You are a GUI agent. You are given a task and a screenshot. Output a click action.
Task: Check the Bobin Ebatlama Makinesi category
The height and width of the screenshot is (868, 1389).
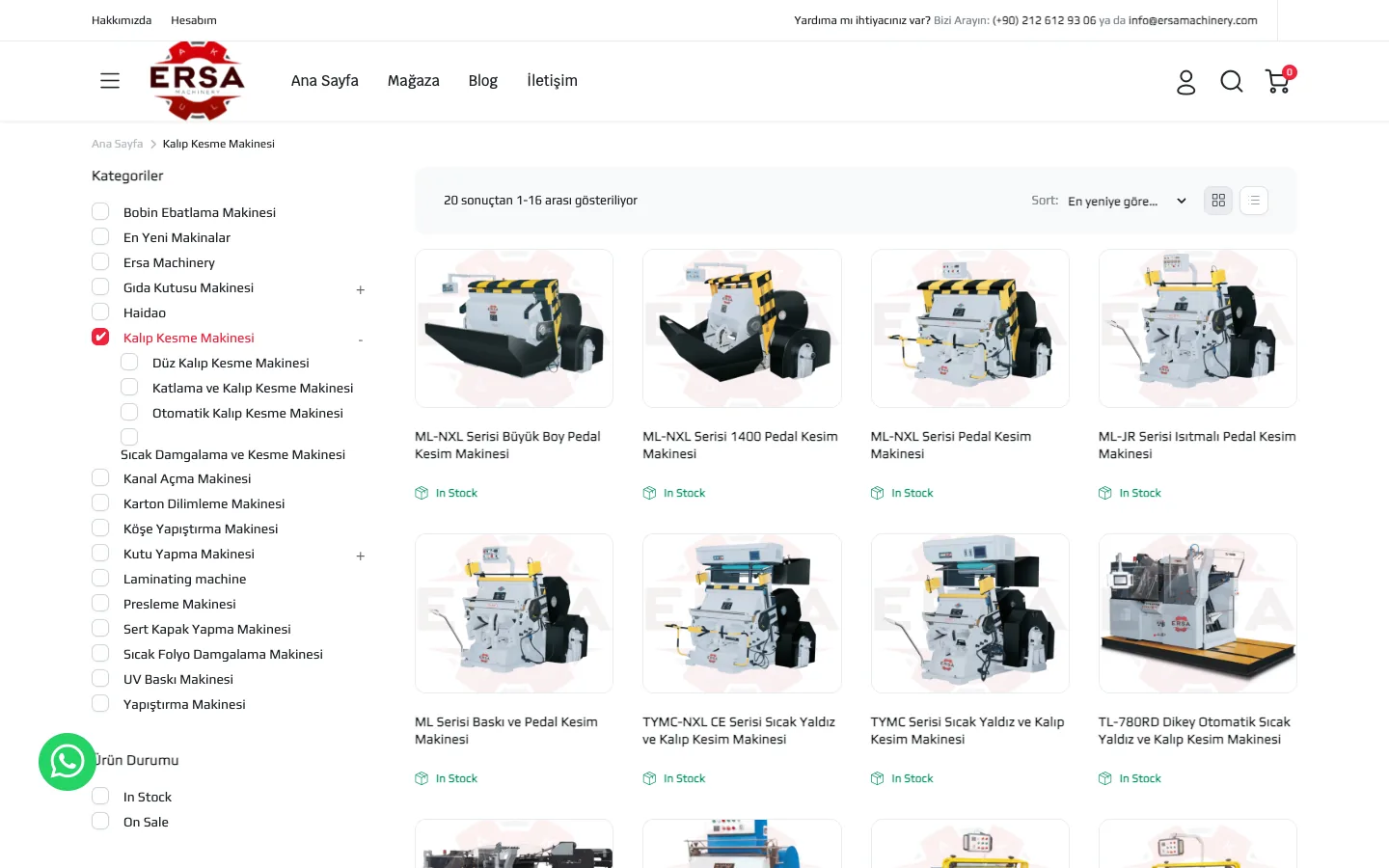click(100, 211)
